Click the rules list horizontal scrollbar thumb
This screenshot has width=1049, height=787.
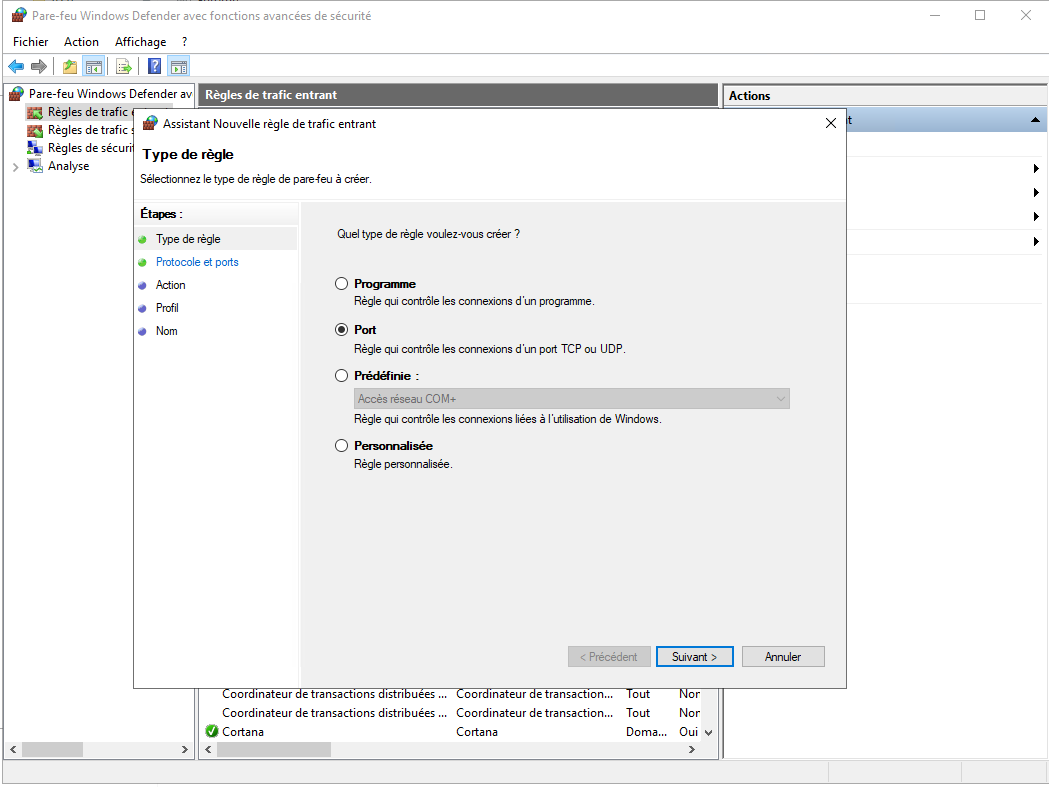coord(274,750)
